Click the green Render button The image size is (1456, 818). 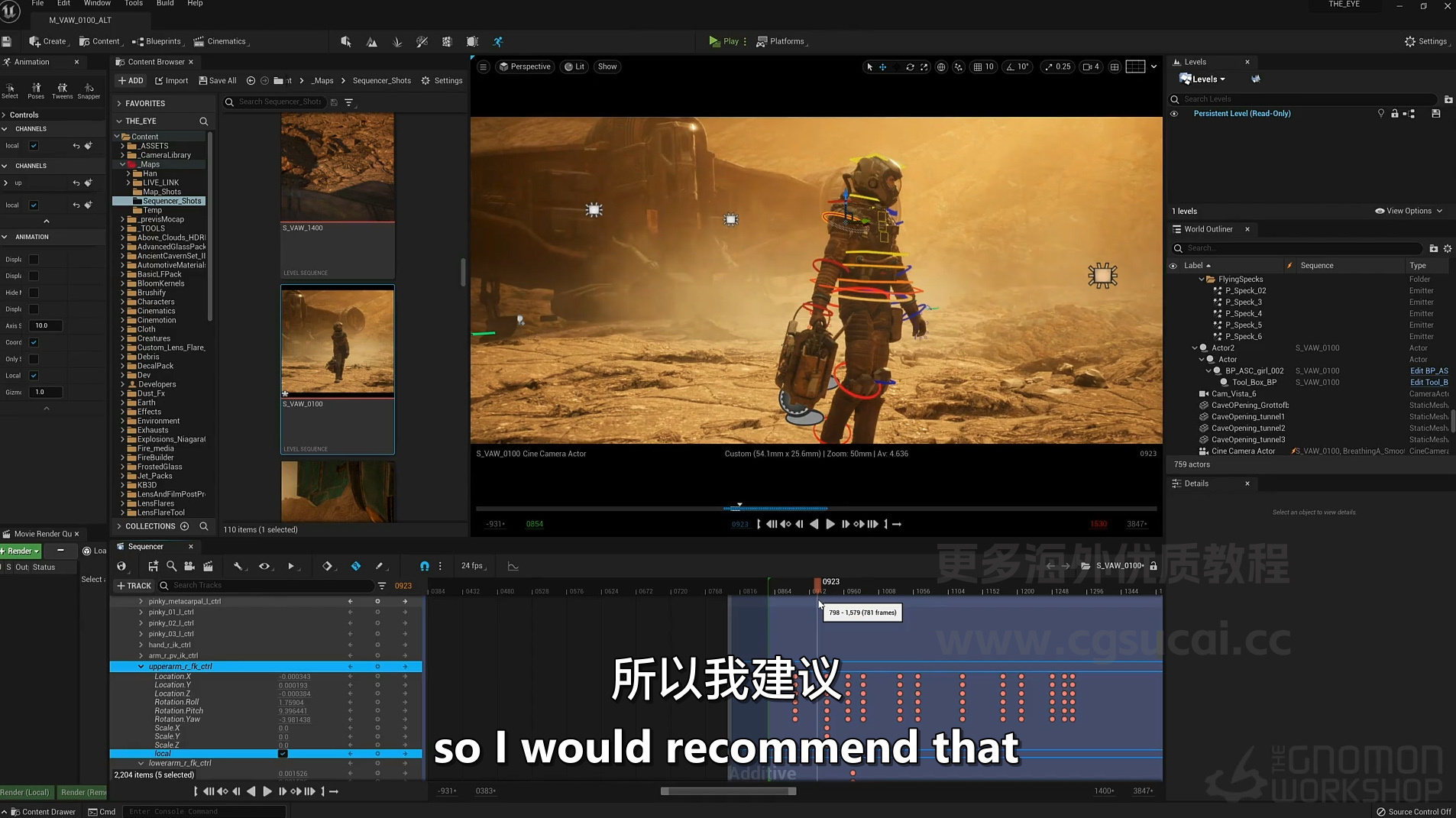coord(20,551)
